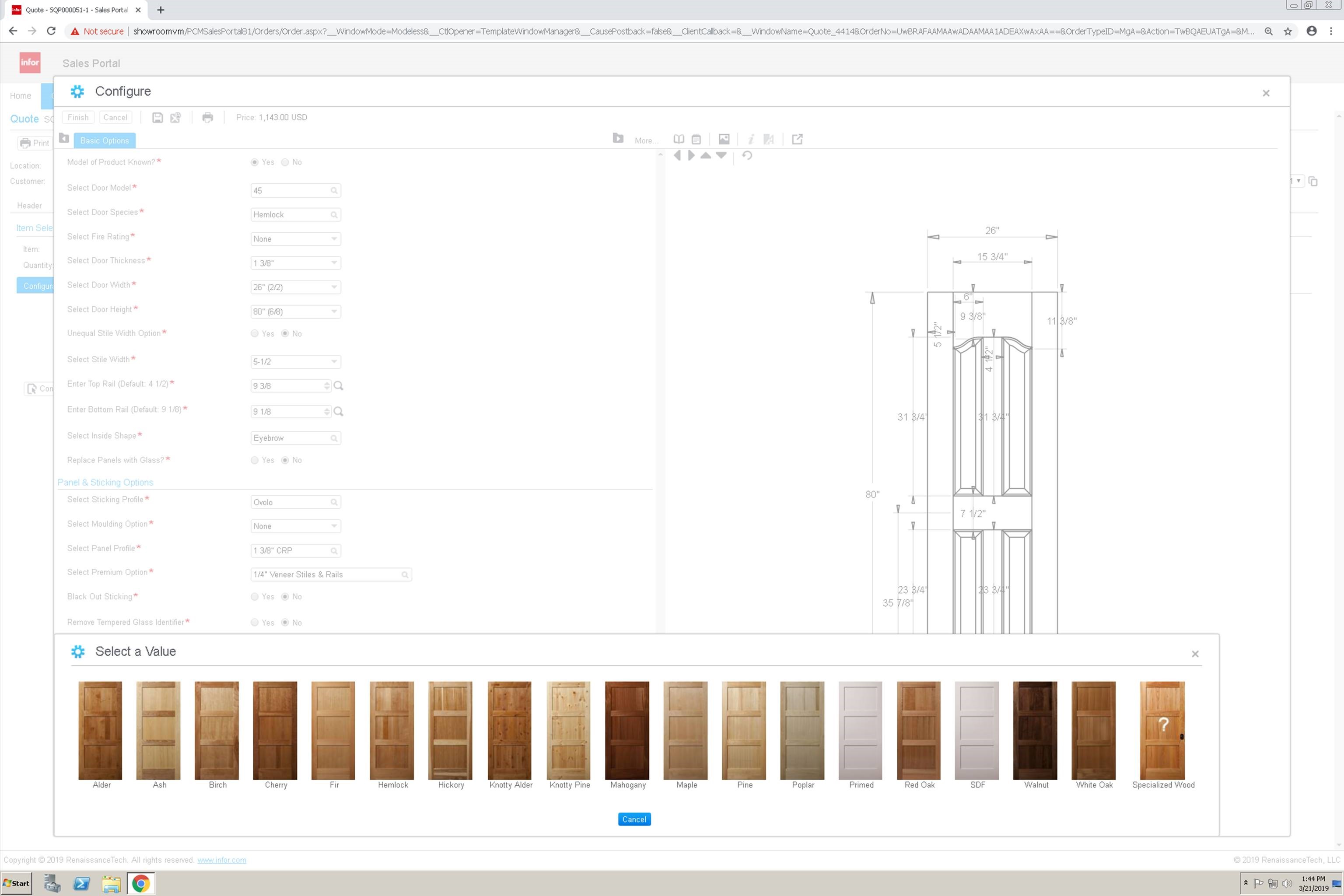Viewport: 1344px width, 896px height.
Task: Click the pop-out external window icon
Action: click(x=797, y=139)
